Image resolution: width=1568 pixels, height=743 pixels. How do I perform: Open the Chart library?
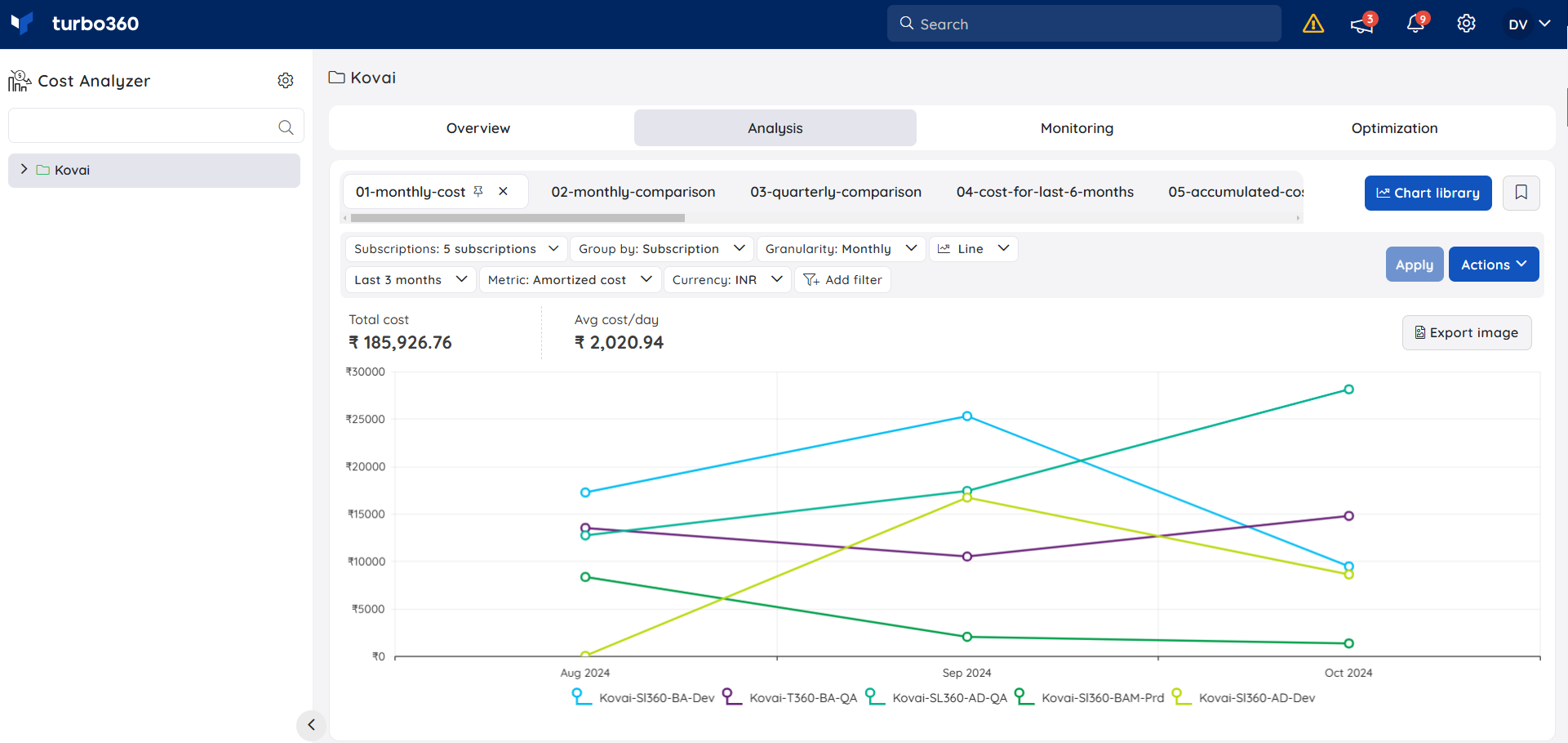pos(1428,193)
